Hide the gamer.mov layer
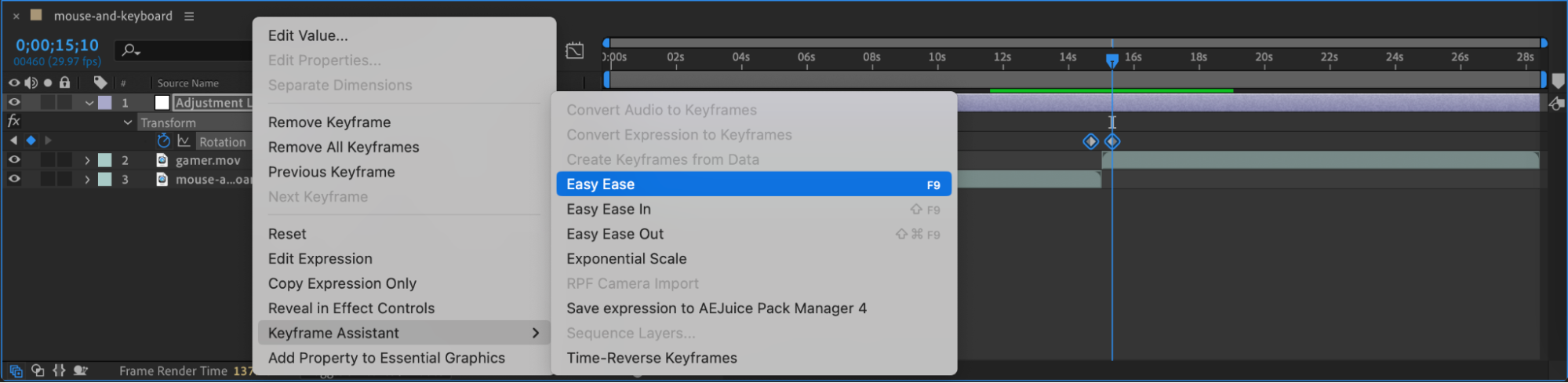 [14, 160]
